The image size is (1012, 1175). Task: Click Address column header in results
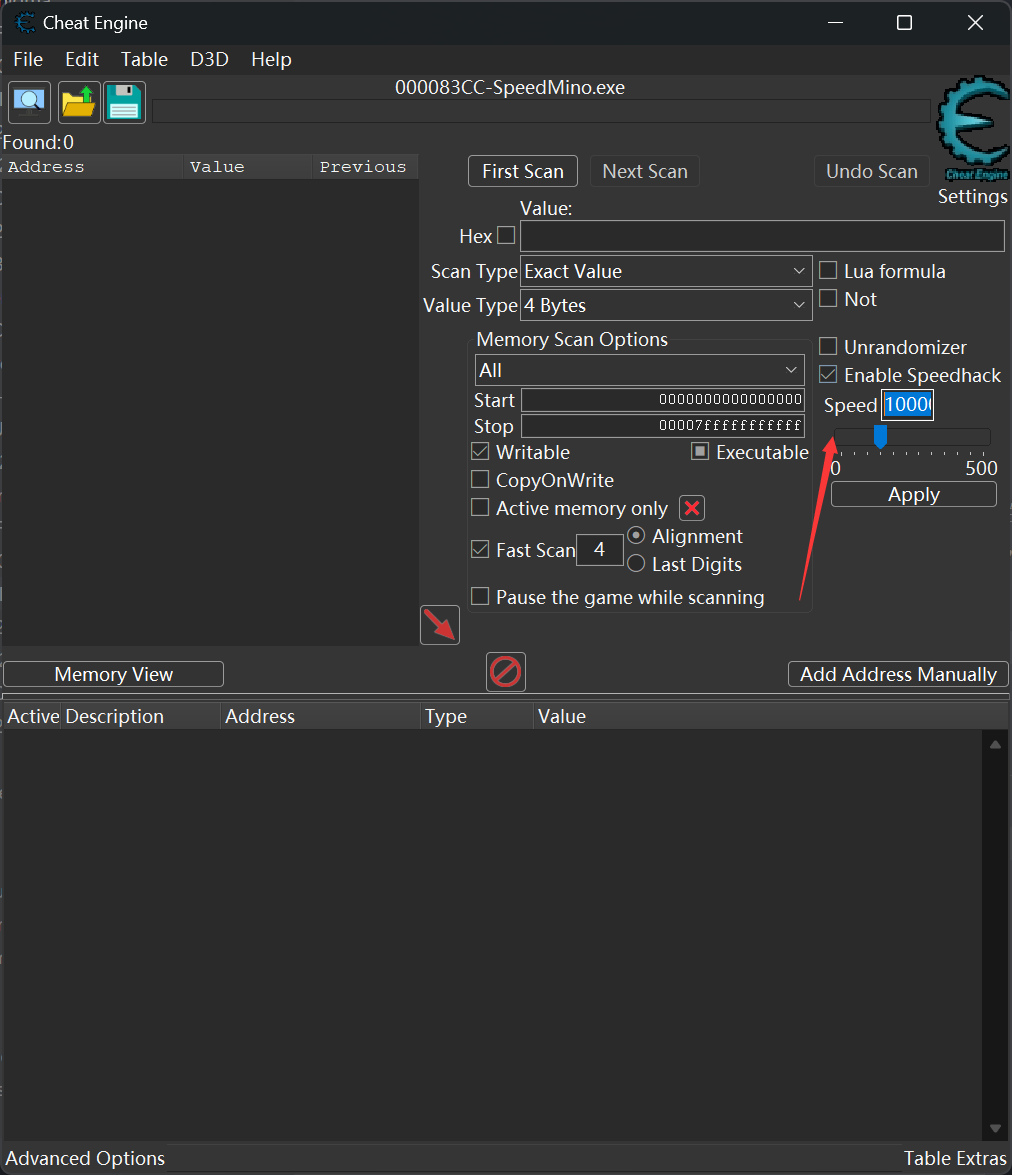(x=92, y=167)
